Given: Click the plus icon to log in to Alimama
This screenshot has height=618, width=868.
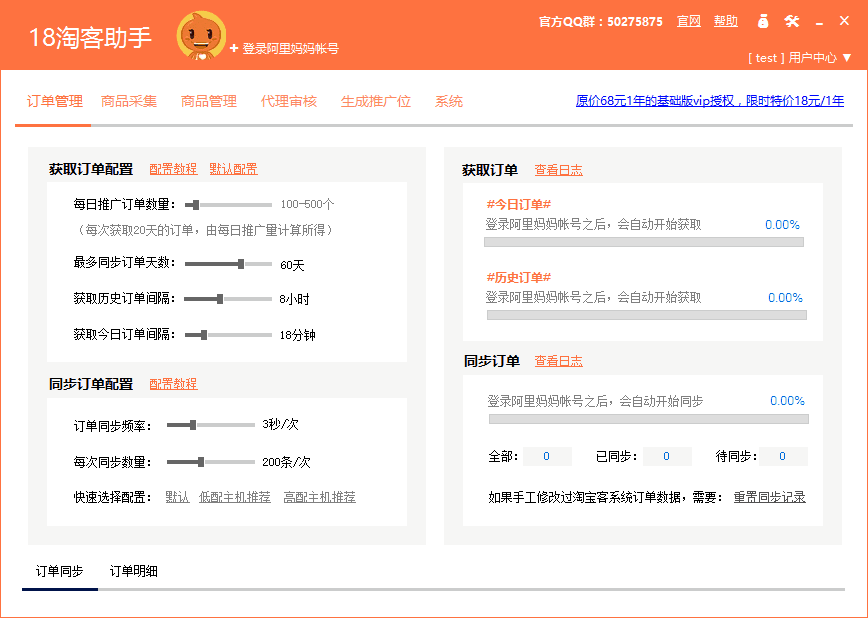Looking at the screenshot, I should [234, 48].
